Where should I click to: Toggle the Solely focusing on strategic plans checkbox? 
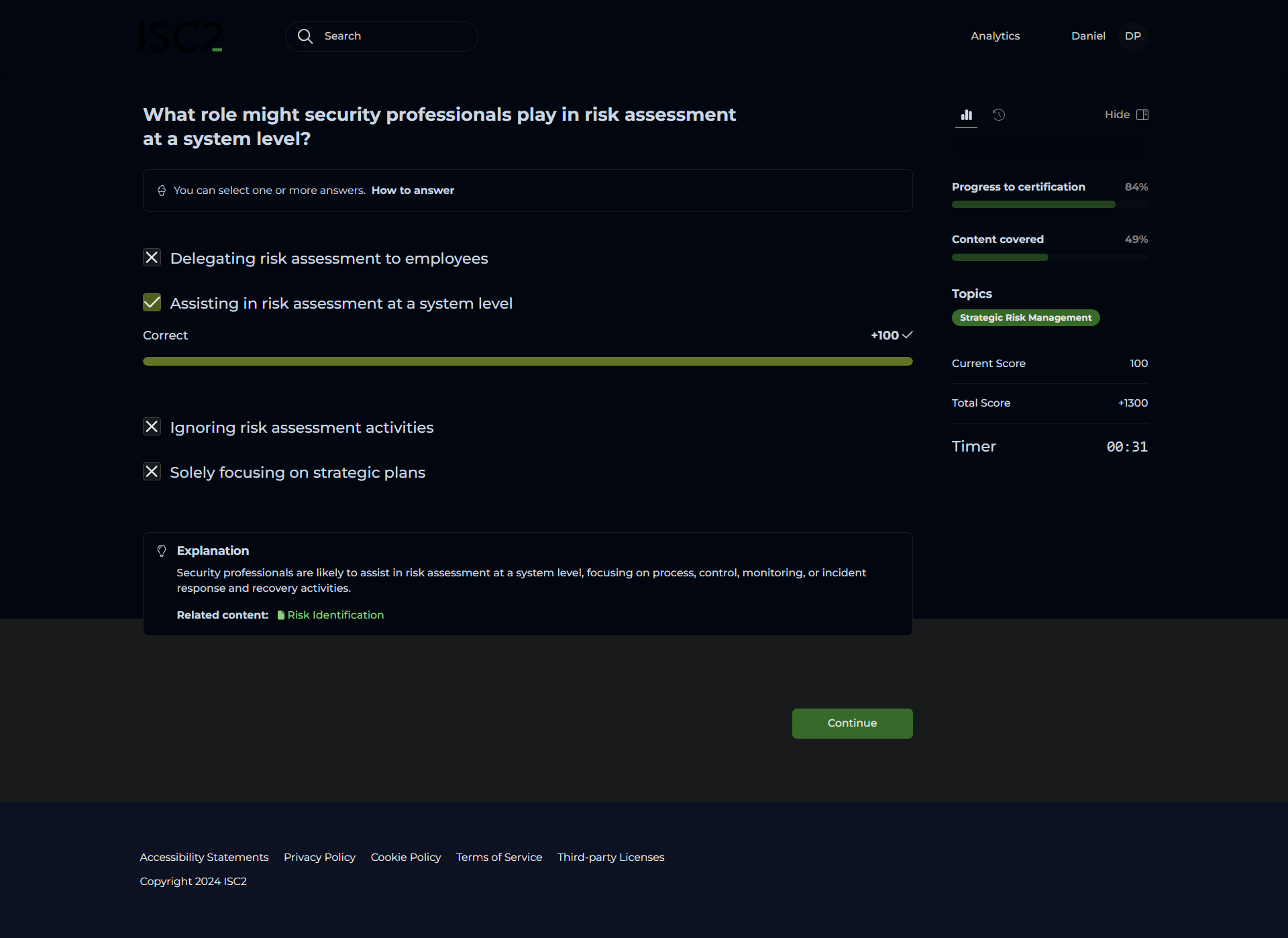point(152,472)
